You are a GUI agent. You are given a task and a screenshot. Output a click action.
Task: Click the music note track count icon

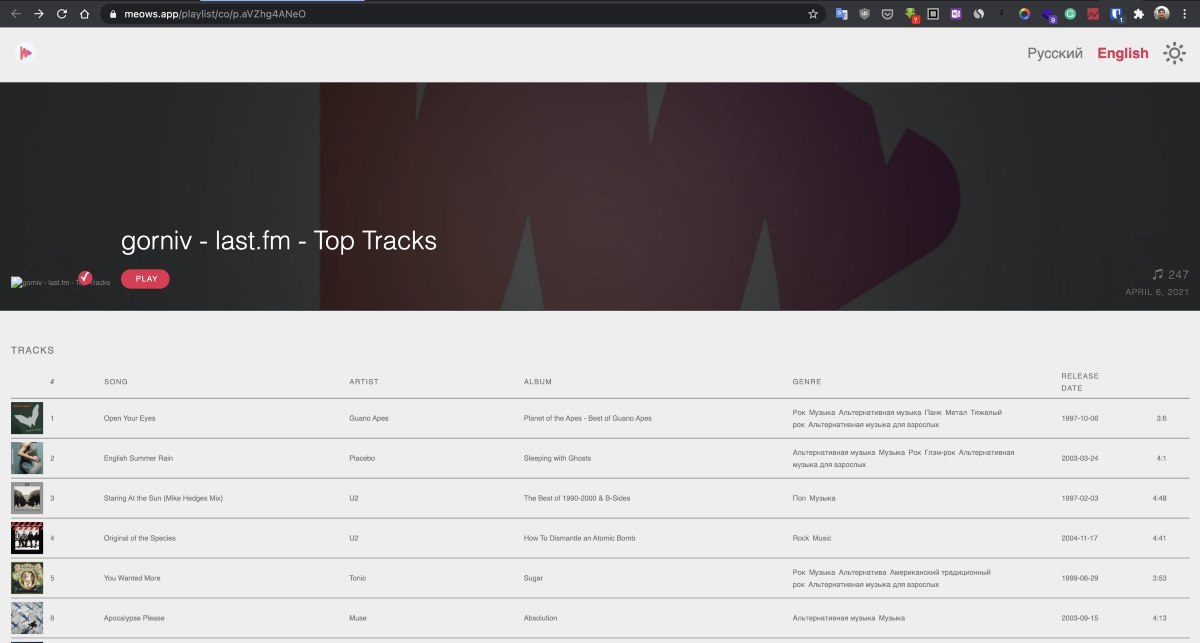[1158, 274]
